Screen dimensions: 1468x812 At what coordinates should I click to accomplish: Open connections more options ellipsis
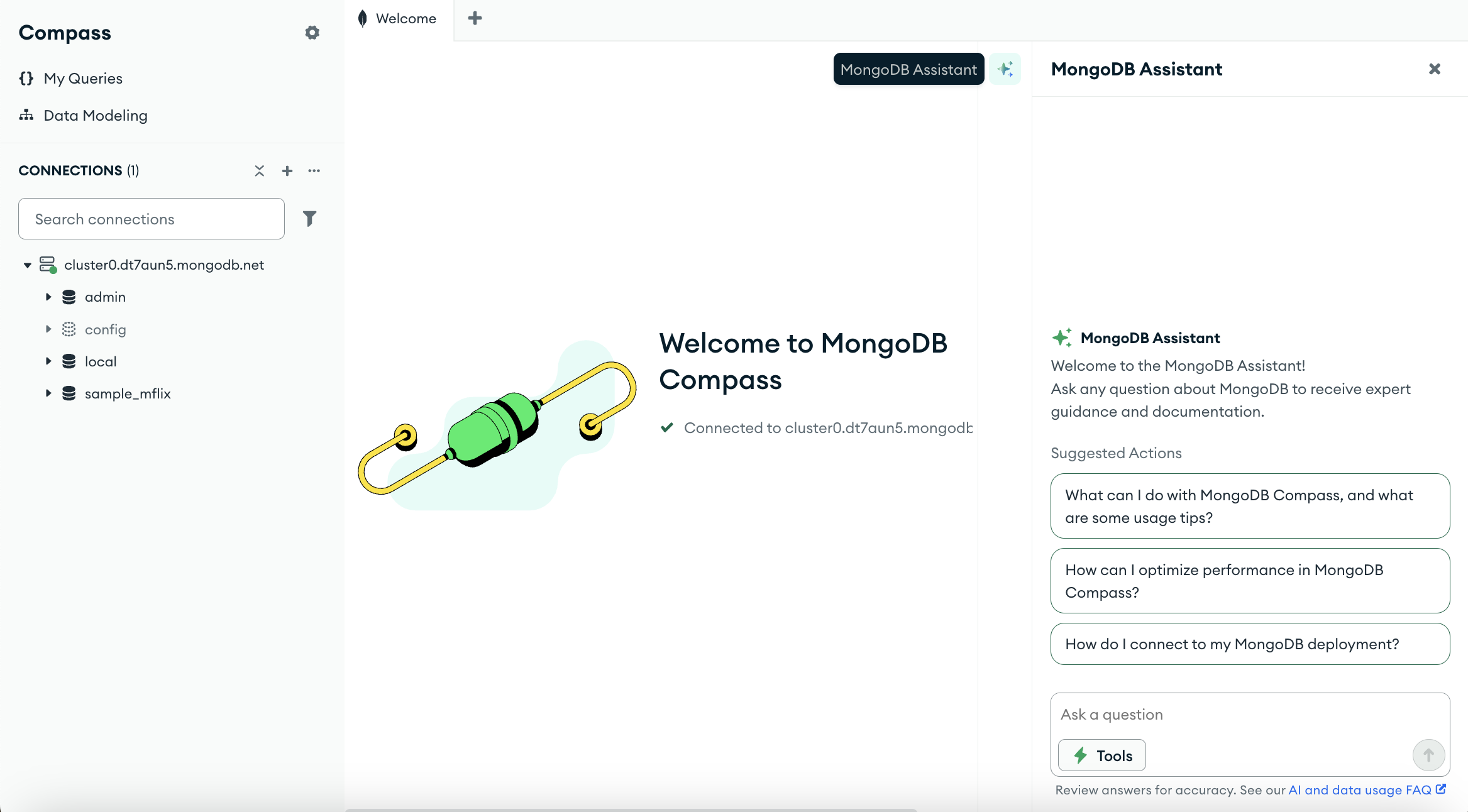click(314, 171)
